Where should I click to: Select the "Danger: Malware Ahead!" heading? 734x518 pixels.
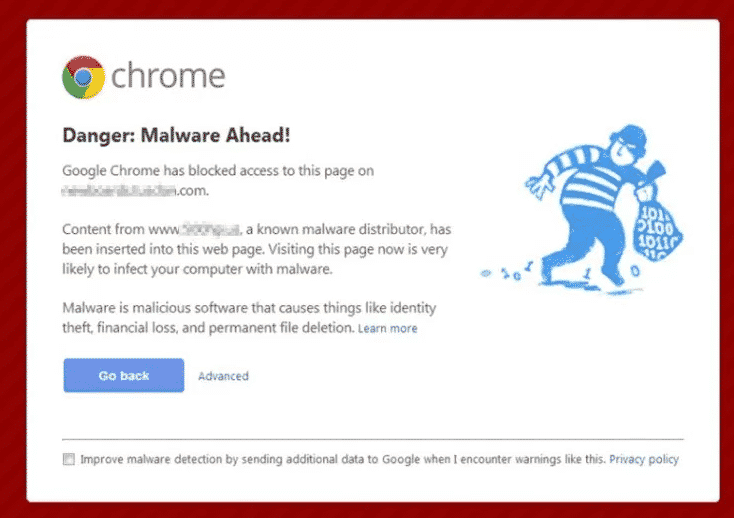coord(176,135)
